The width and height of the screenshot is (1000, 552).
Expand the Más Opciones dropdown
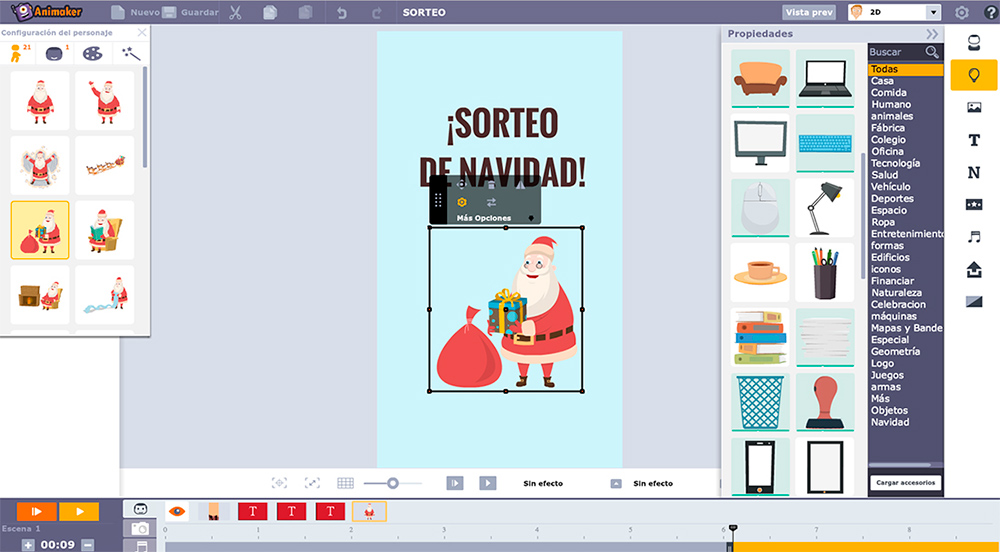click(531, 218)
